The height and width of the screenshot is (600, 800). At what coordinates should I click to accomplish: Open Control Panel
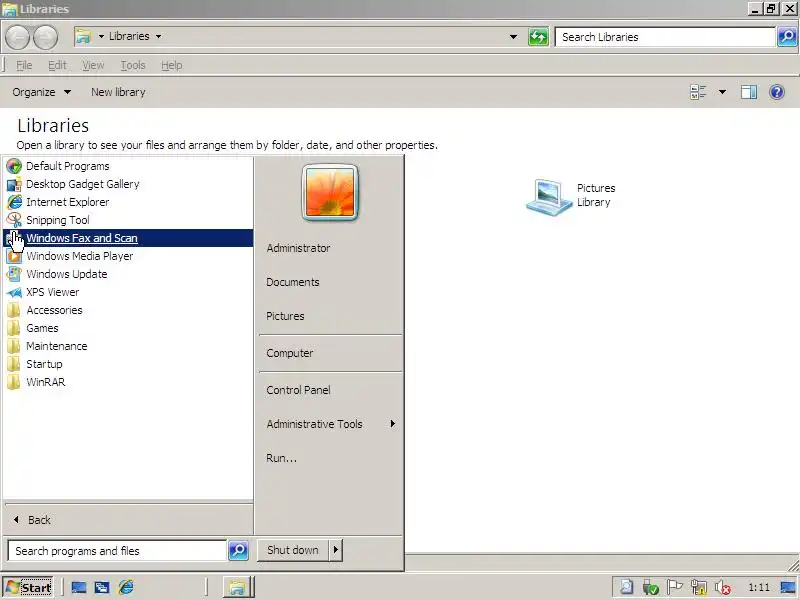click(x=330, y=390)
